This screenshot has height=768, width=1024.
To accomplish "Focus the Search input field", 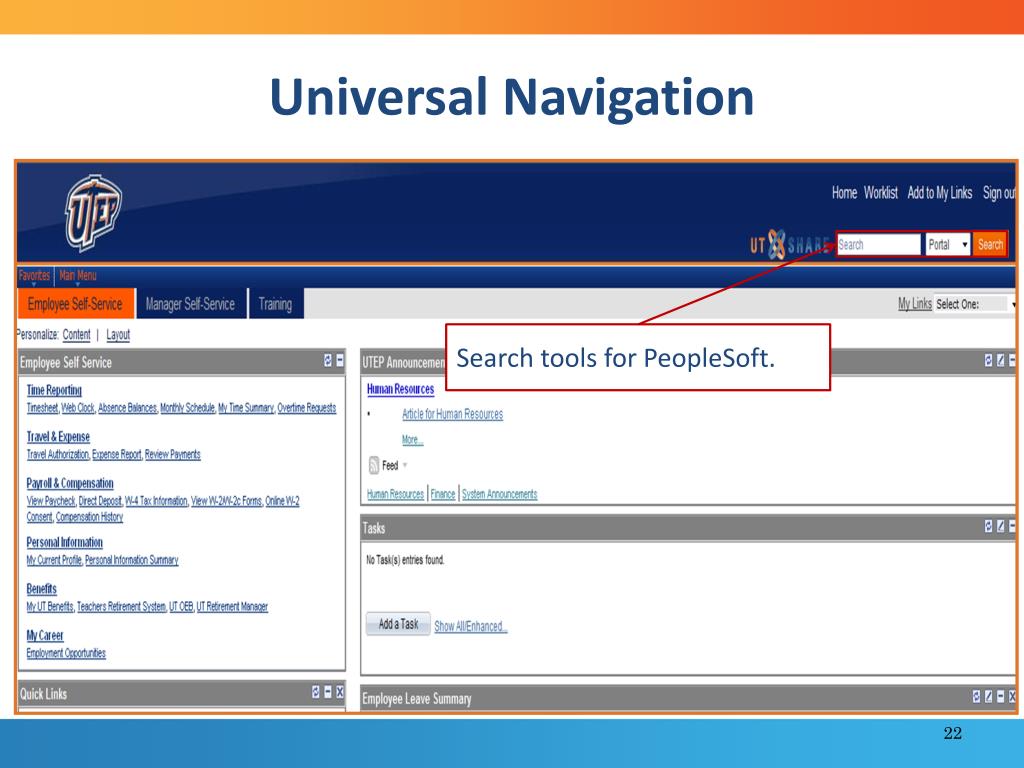I will click(878, 245).
